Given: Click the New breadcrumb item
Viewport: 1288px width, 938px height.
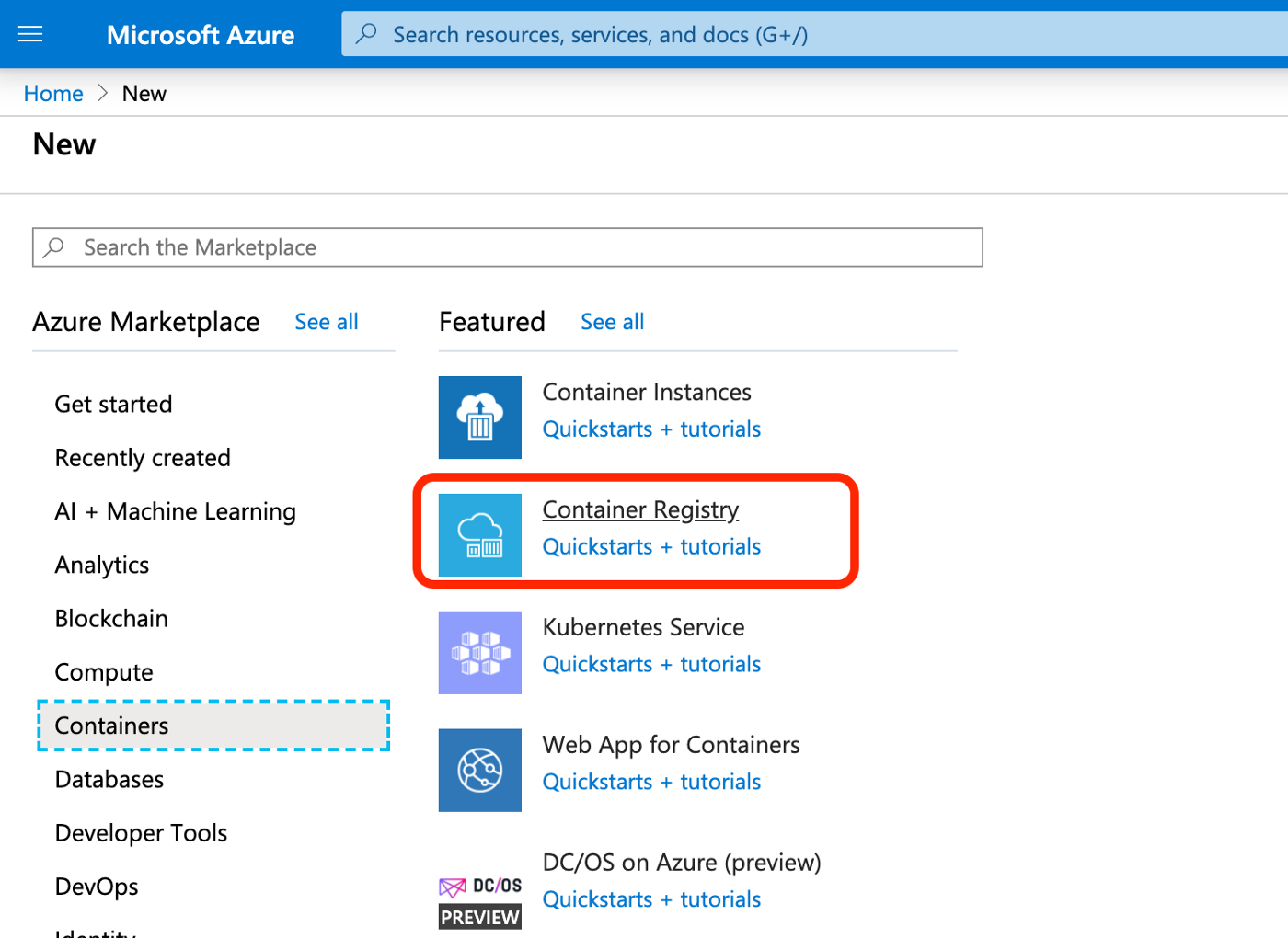Looking at the screenshot, I should coord(144,94).
